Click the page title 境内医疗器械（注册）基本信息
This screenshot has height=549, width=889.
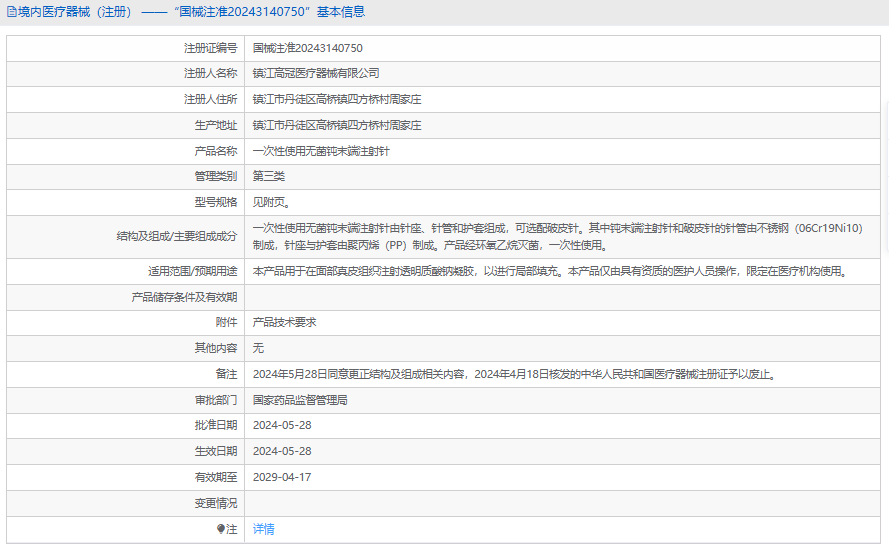(191, 12)
